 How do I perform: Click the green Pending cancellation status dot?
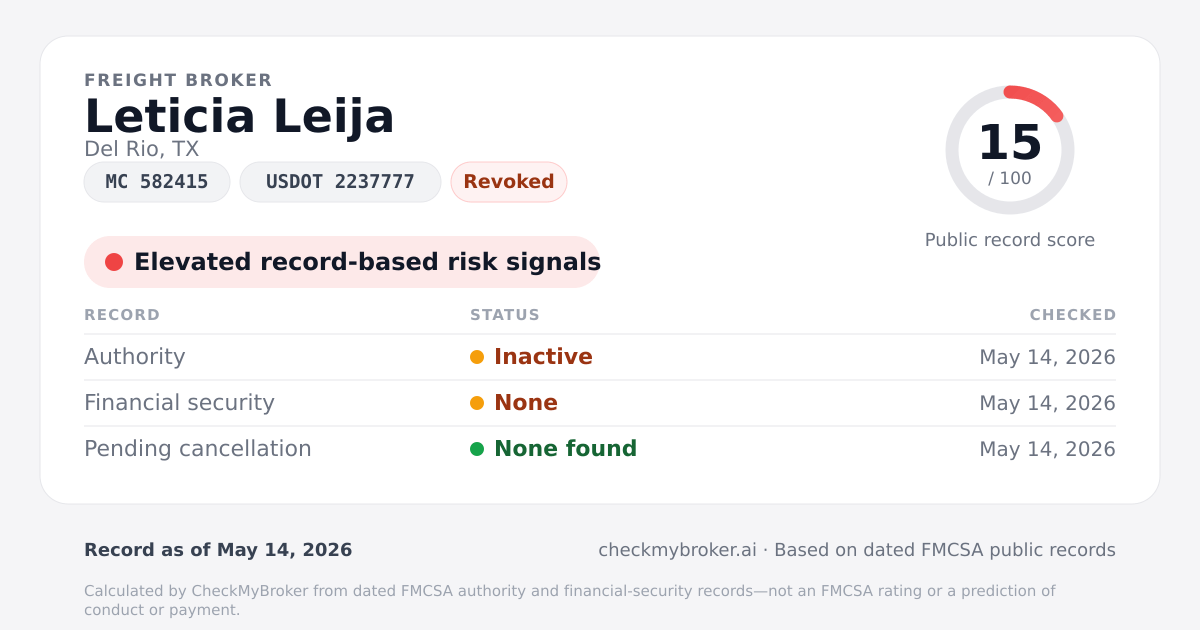pos(477,449)
